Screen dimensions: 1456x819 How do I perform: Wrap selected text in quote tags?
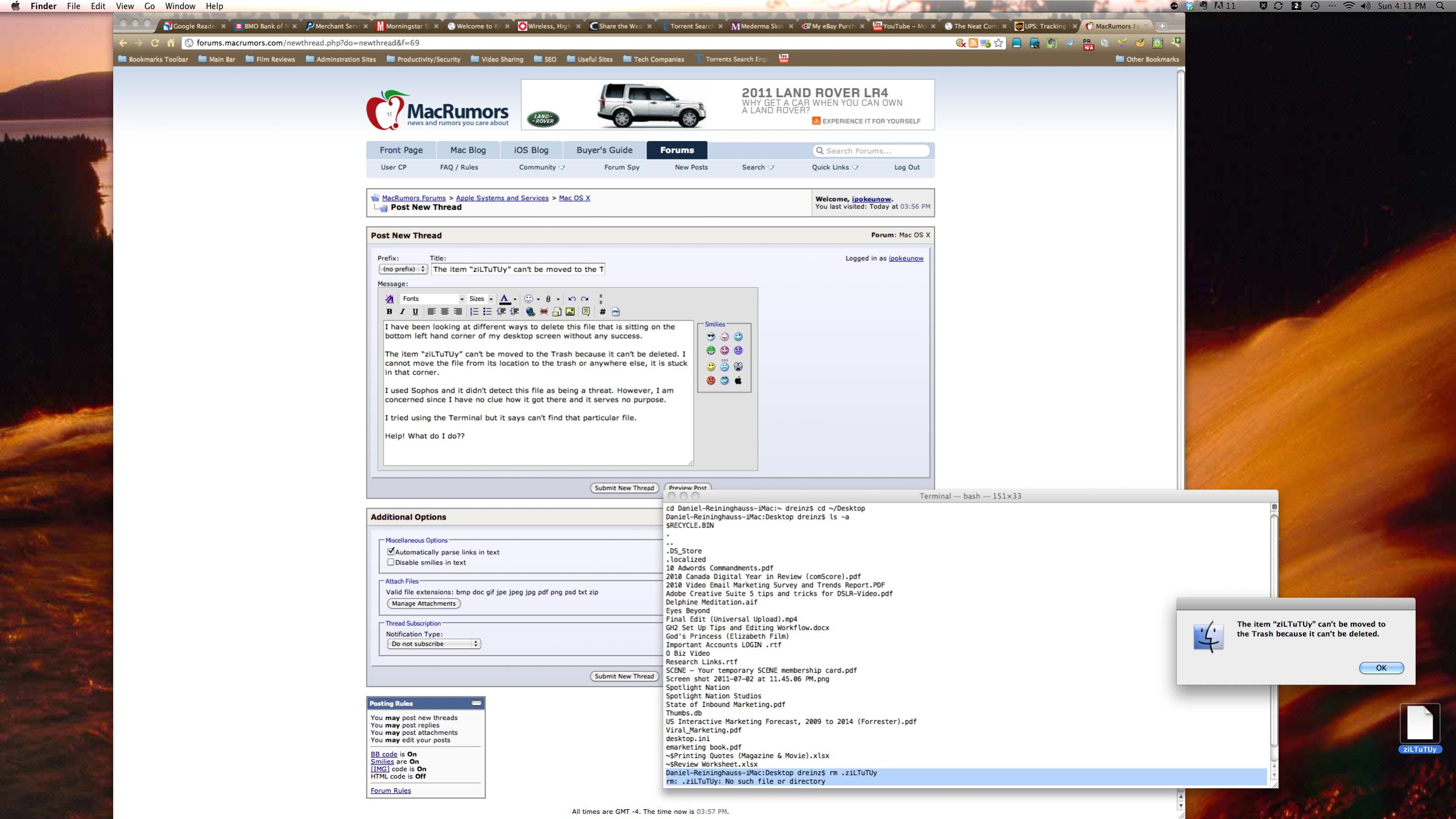tap(586, 312)
